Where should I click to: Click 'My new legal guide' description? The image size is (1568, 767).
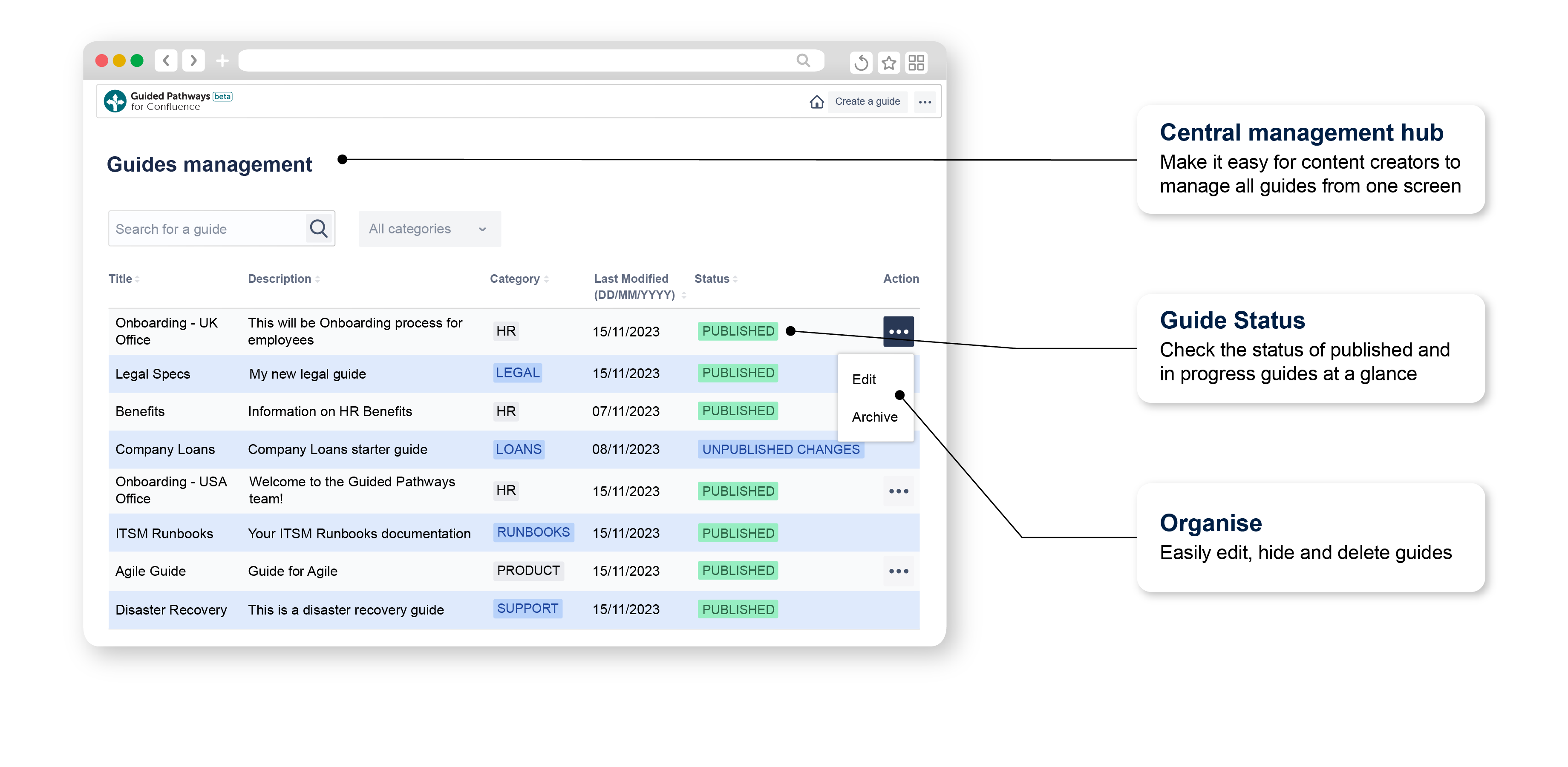(x=307, y=374)
